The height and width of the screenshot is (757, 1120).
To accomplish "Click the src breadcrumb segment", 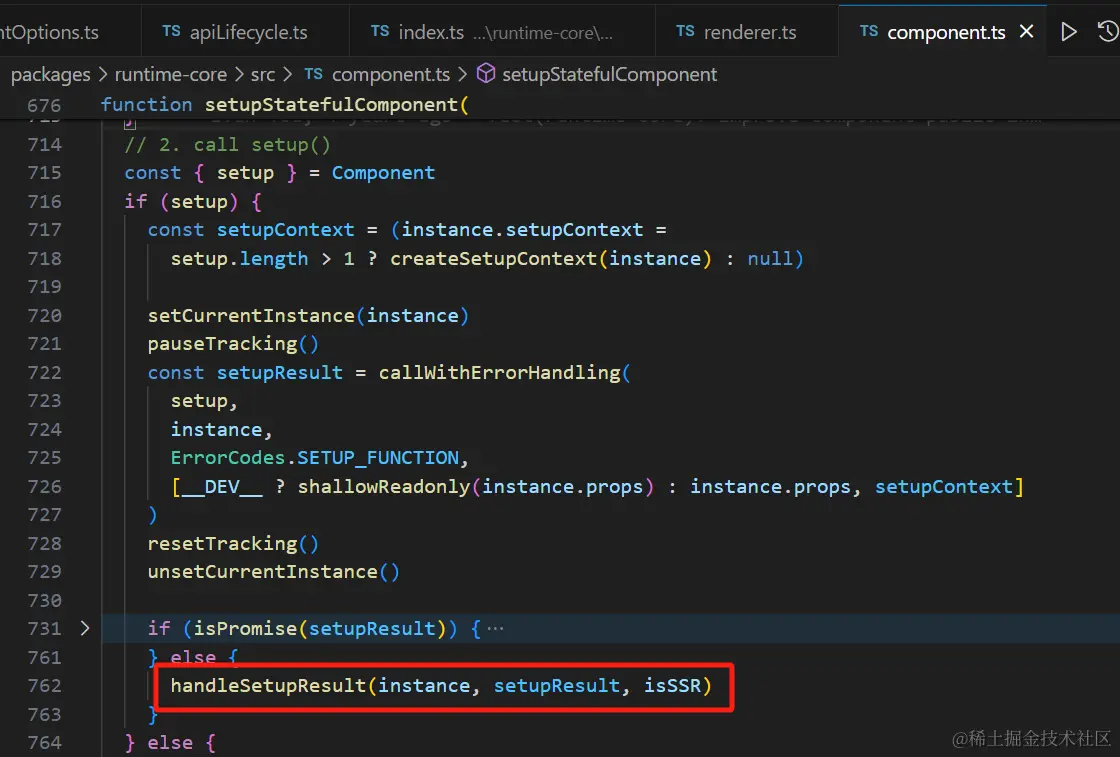I will coord(262,74).
